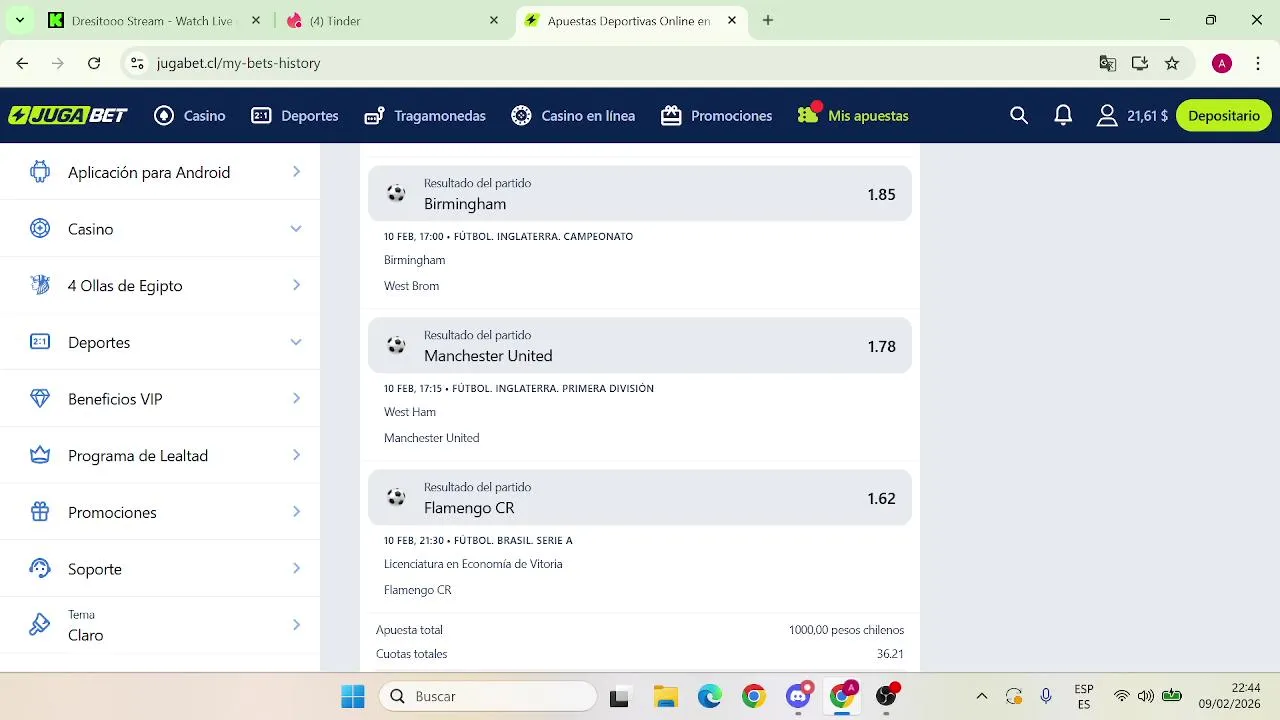1280x720 pixels.
Task: Open Tragamonedas section
Action: pyautogui.click(x=425, y=116)
